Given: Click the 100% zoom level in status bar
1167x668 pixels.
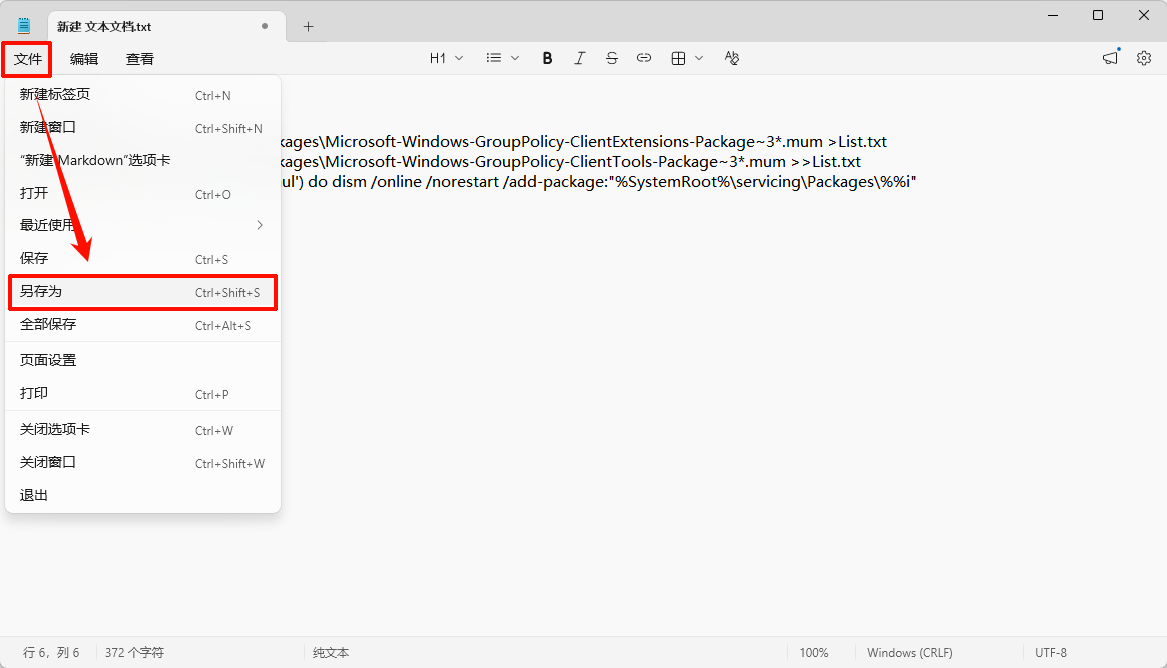Looking at the screenshot, I should click(x=814, y=653).
